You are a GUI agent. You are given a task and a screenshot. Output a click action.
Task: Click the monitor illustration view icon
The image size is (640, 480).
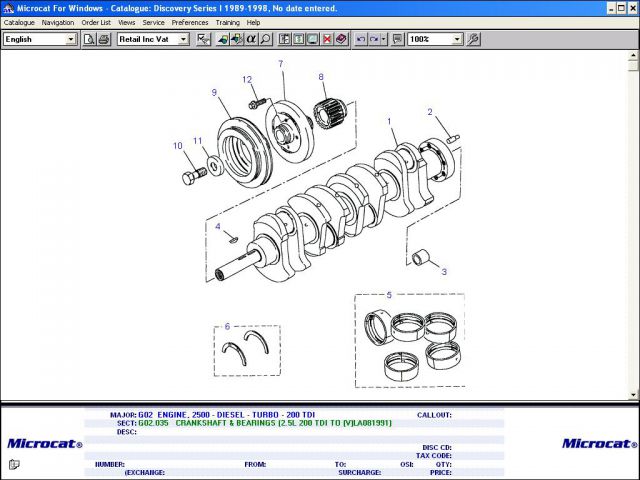(x=313, y=39)
